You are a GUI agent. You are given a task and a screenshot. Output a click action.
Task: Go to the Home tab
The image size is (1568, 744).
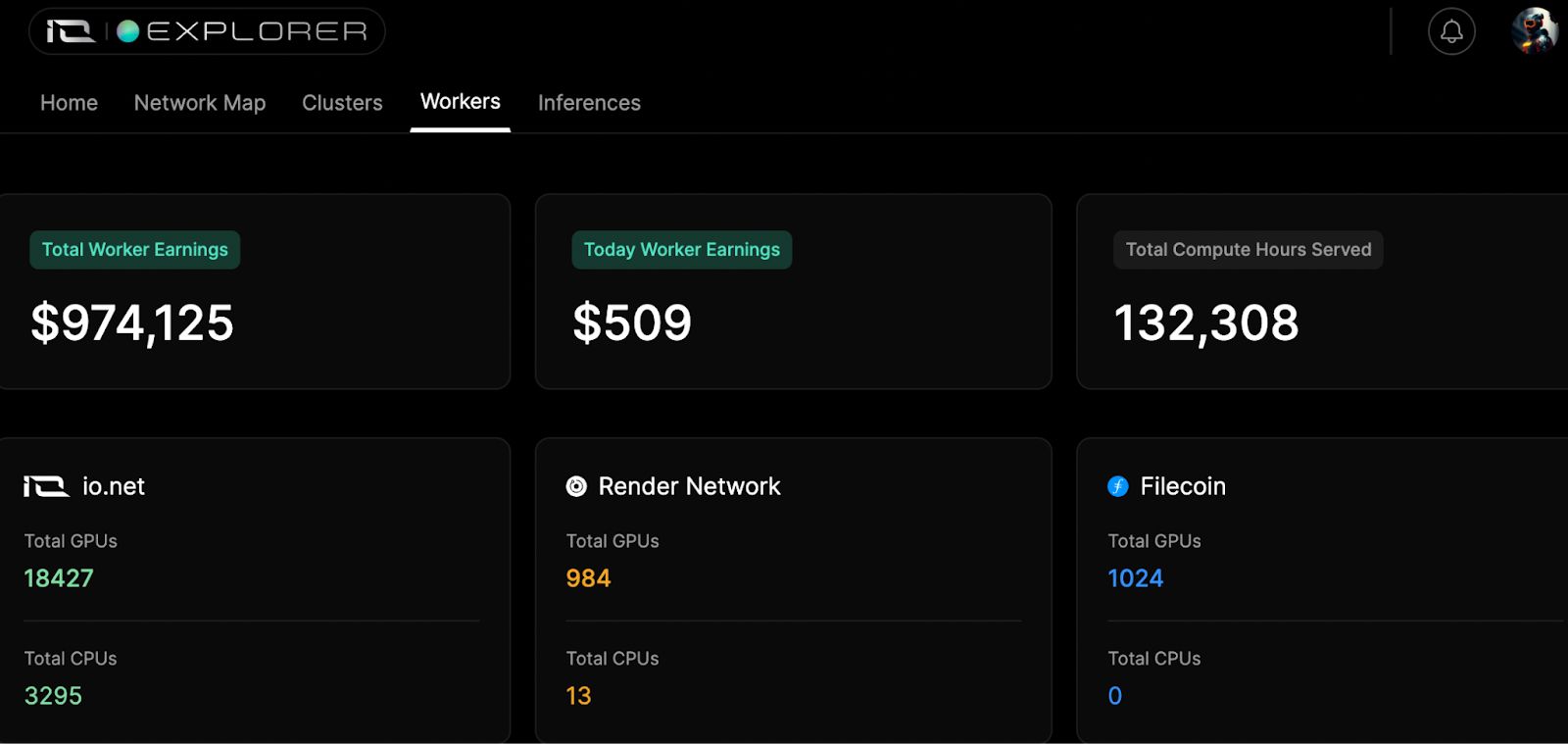(x=69, y=103)
